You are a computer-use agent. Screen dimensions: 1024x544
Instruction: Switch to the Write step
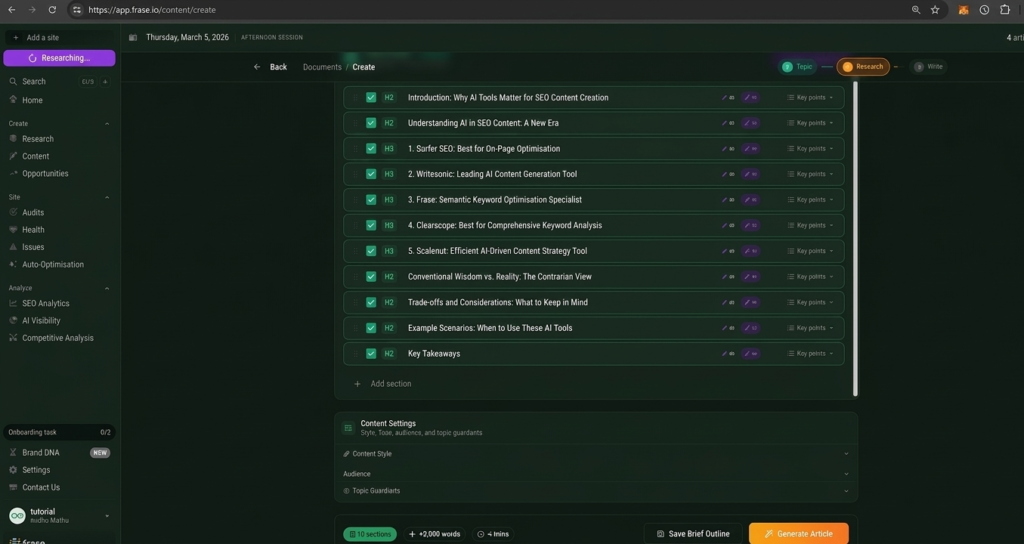point(929,67)
